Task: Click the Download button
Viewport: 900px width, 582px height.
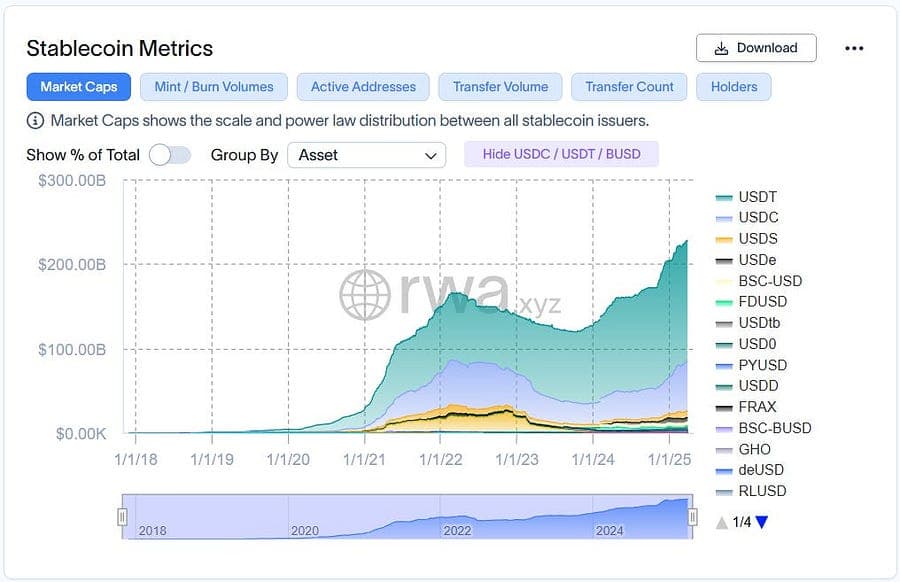Action: pos(756,48)
